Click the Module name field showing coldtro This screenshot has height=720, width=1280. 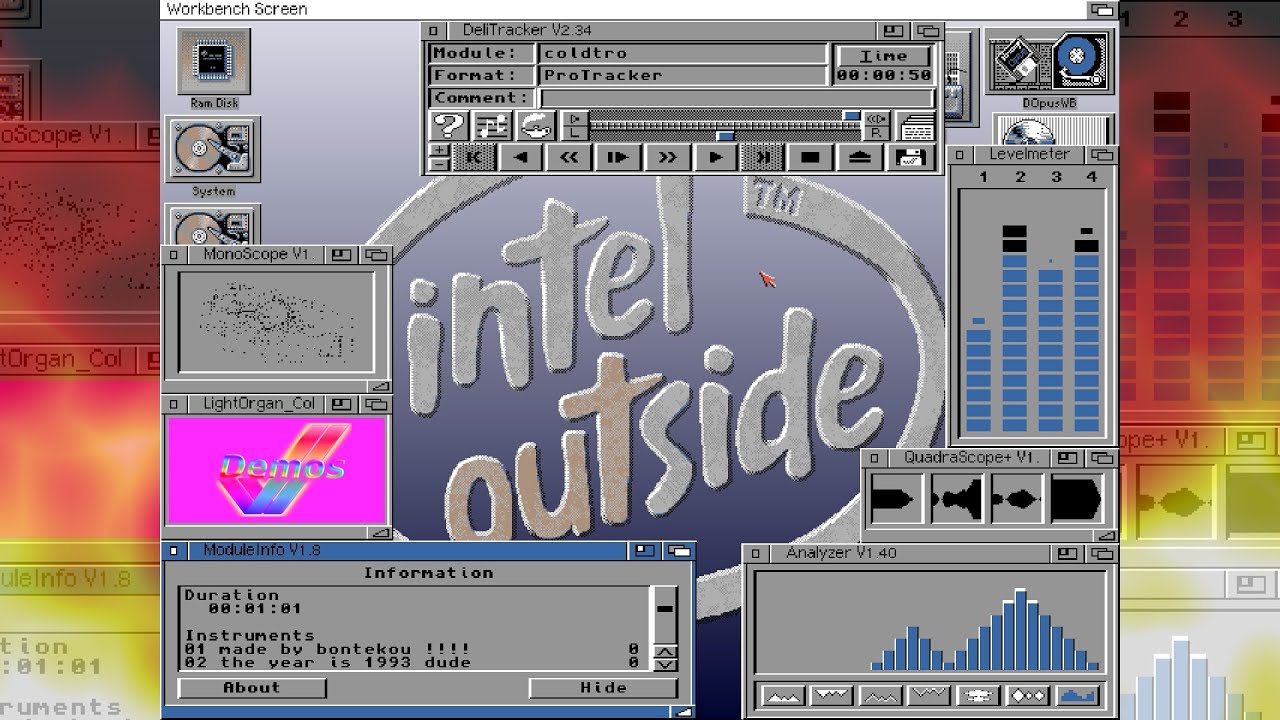tap(683, 53)
